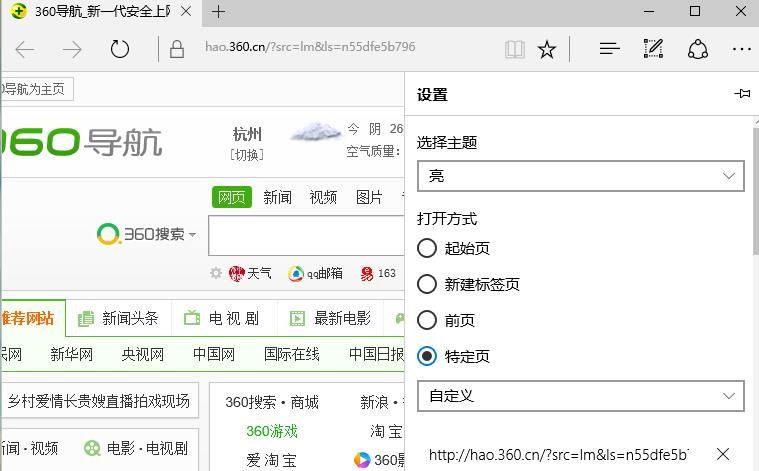The image size is (759, 471).
Task: Open the 天气 shortcut icon
Action: pos(236,273)
